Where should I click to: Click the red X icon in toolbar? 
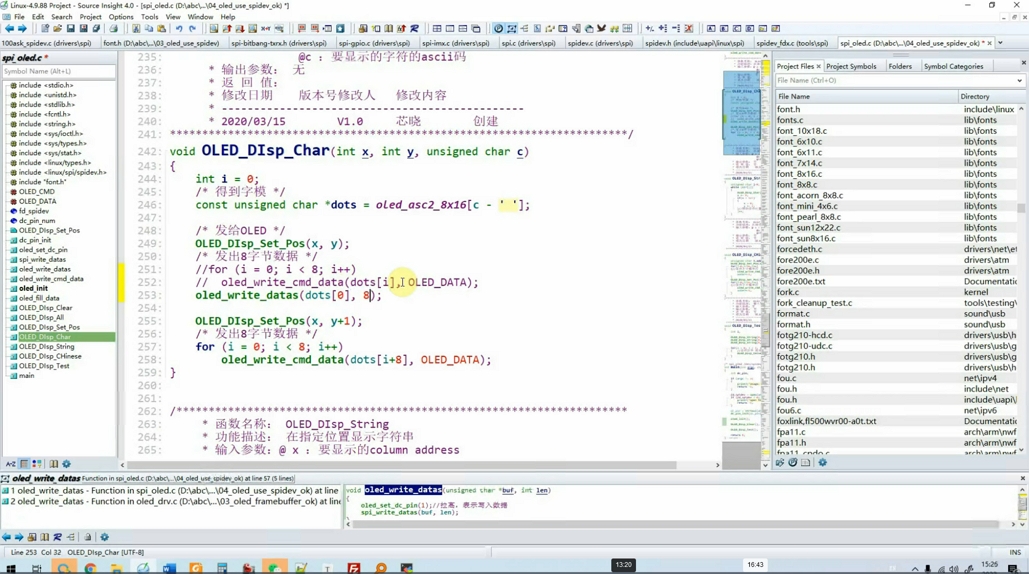[688, 29]
